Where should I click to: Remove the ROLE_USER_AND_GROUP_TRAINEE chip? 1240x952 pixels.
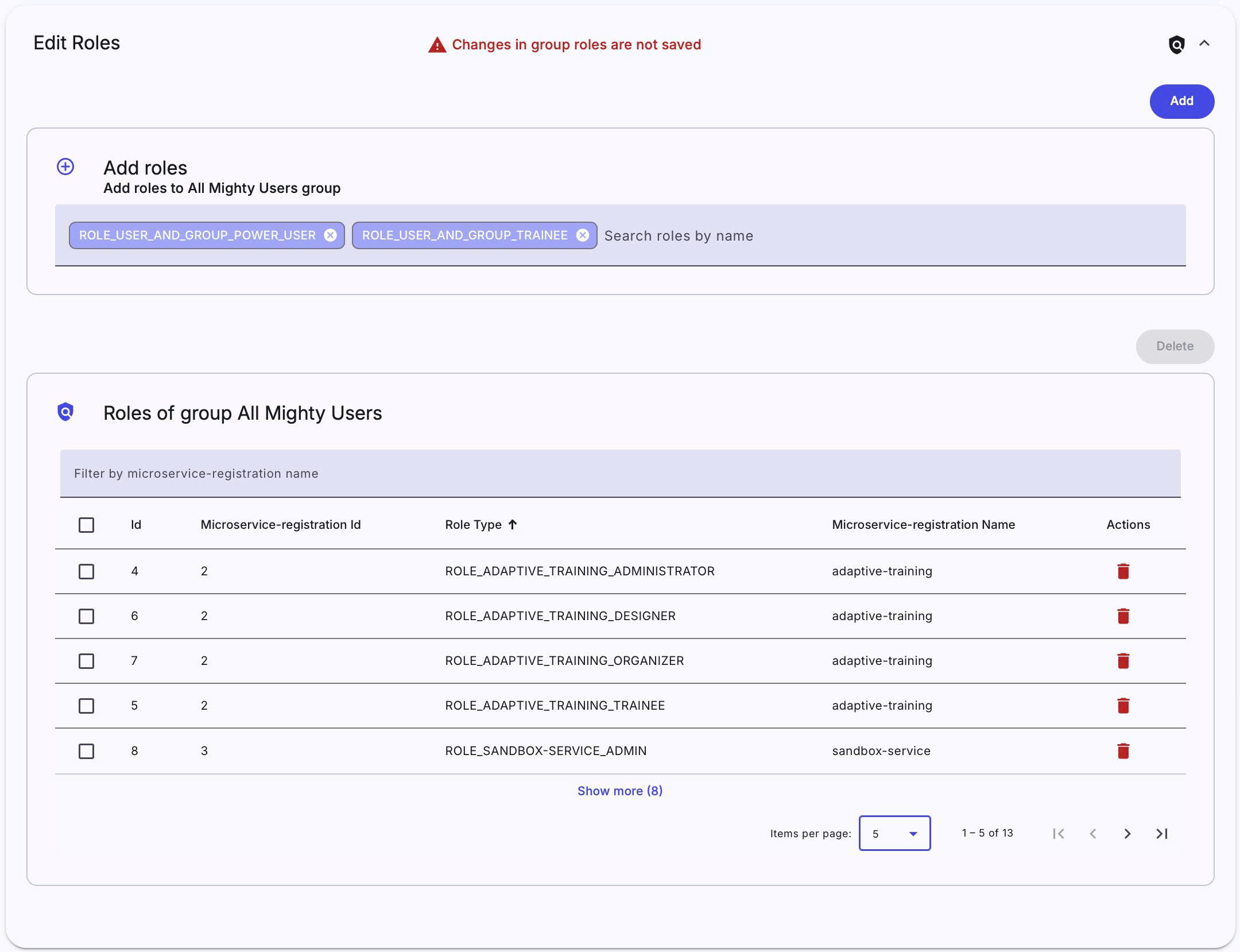[x=583, y=235]
